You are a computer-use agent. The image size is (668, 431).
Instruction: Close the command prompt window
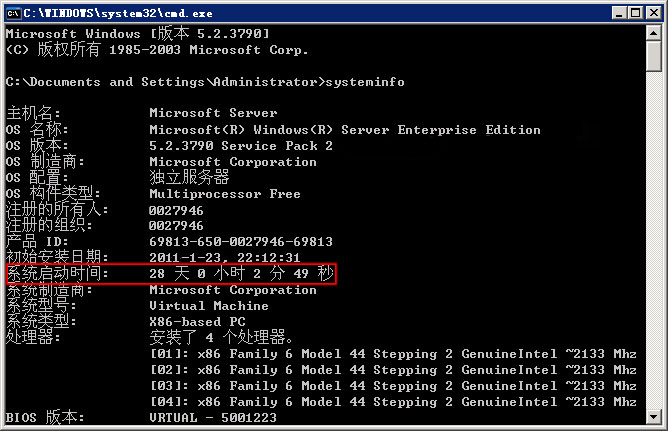point(651,11)
